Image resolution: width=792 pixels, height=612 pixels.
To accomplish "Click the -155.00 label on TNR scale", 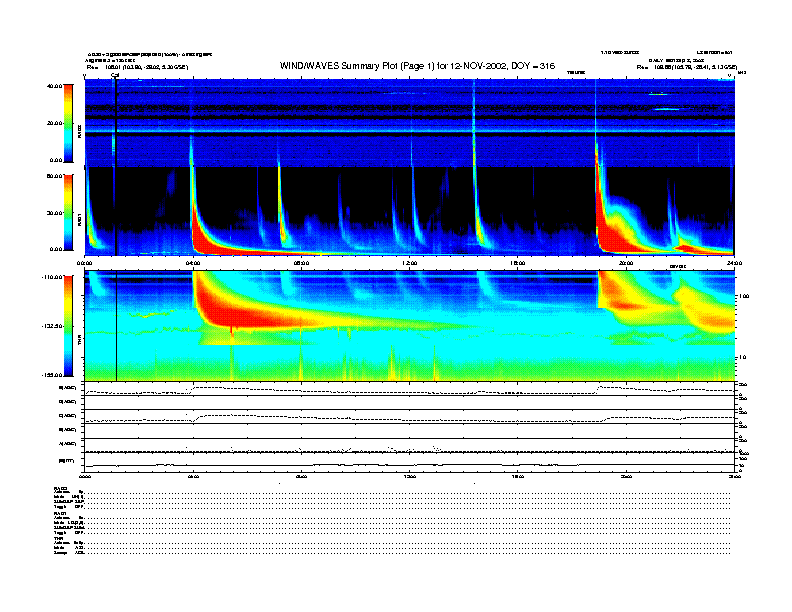I will [x=53, y=375].
